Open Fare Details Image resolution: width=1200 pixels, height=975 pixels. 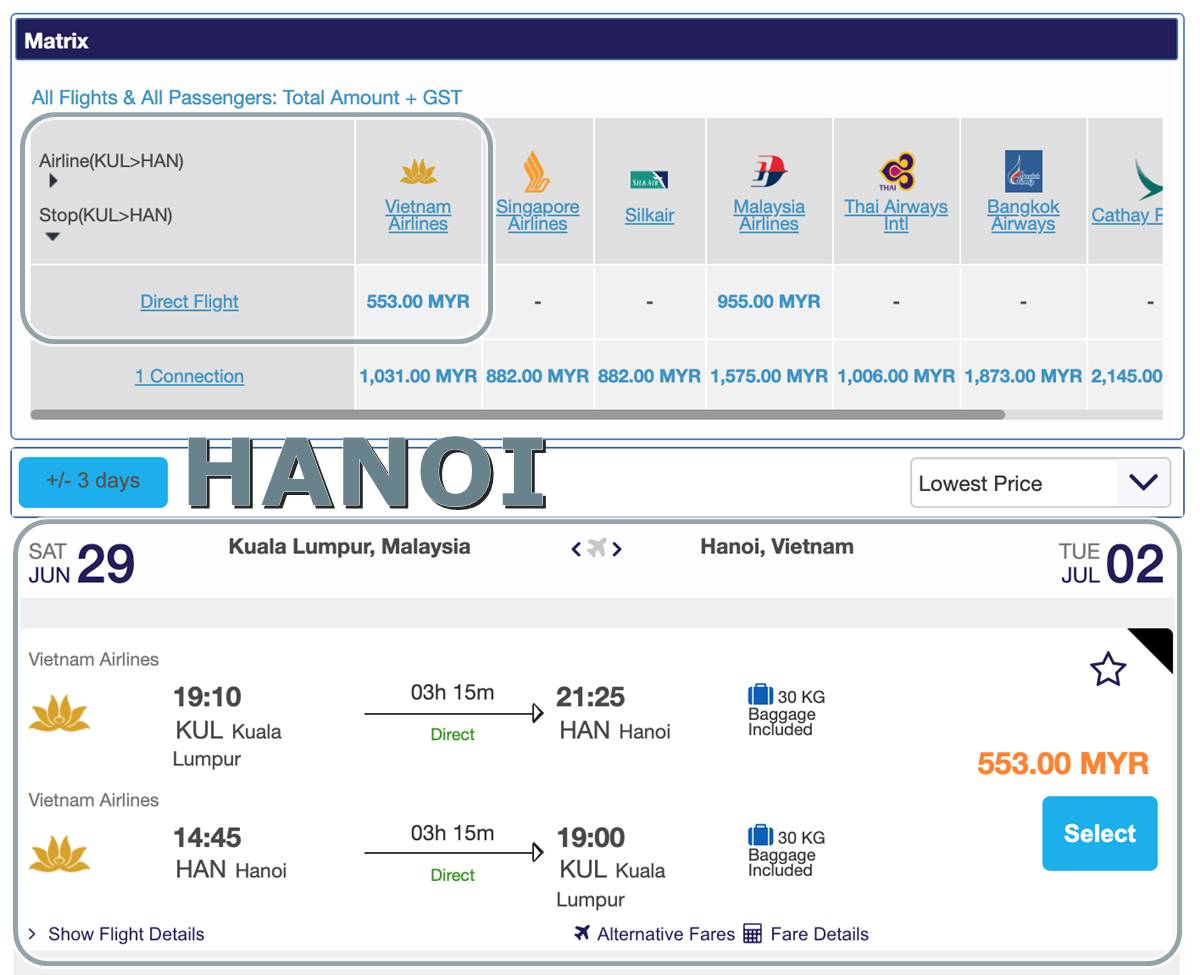[820, 934]
